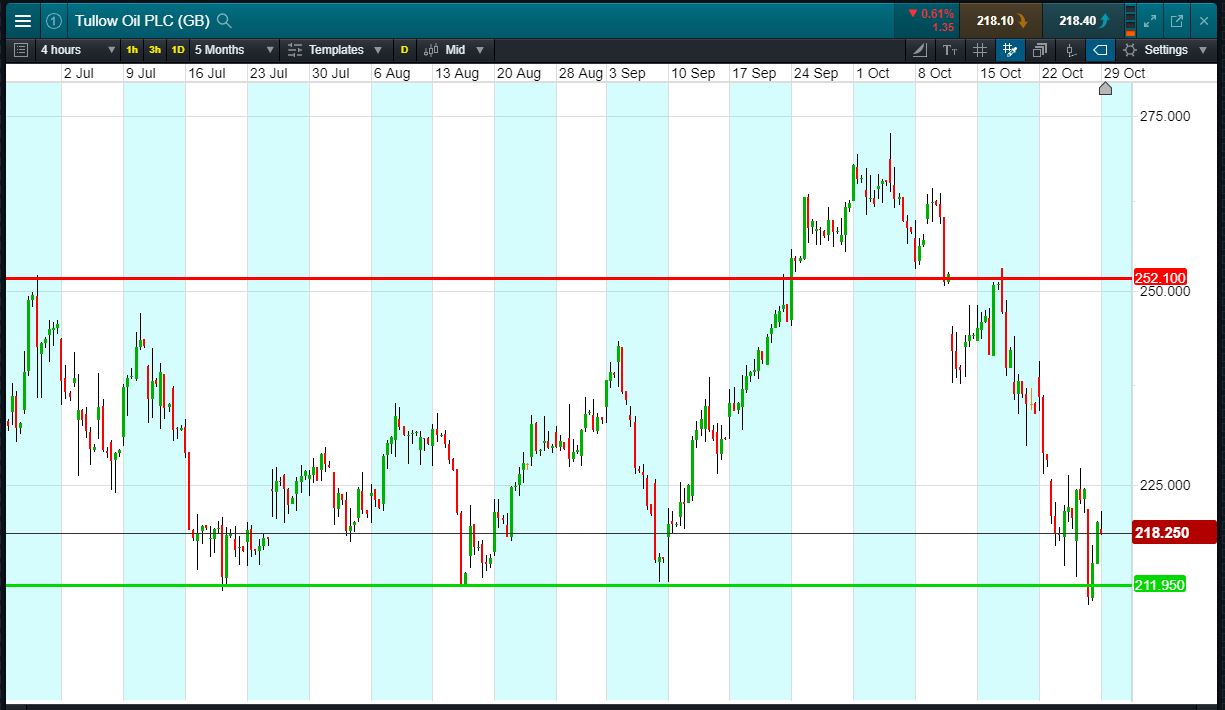Pop out the chart into new window
This screenshot has height=710, width=1225.
pyautogui.click(x=1177, y=20)
